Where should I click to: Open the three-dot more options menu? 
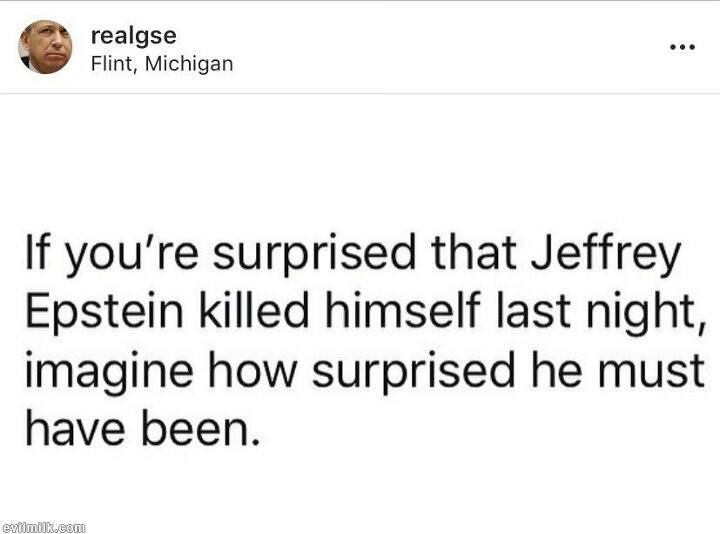681,47
